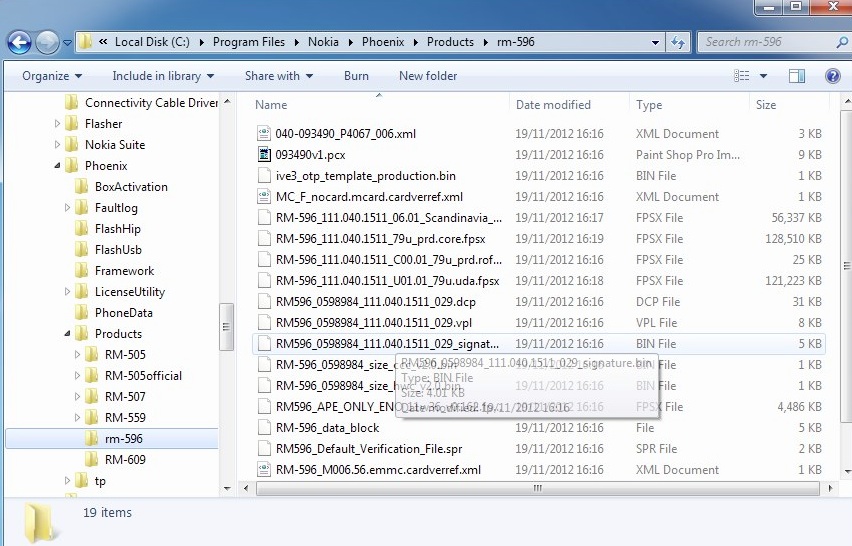Screen dimensions: 852x546
Task: Select the FlashHip folder in tree
Action: (x=107, y=229)
